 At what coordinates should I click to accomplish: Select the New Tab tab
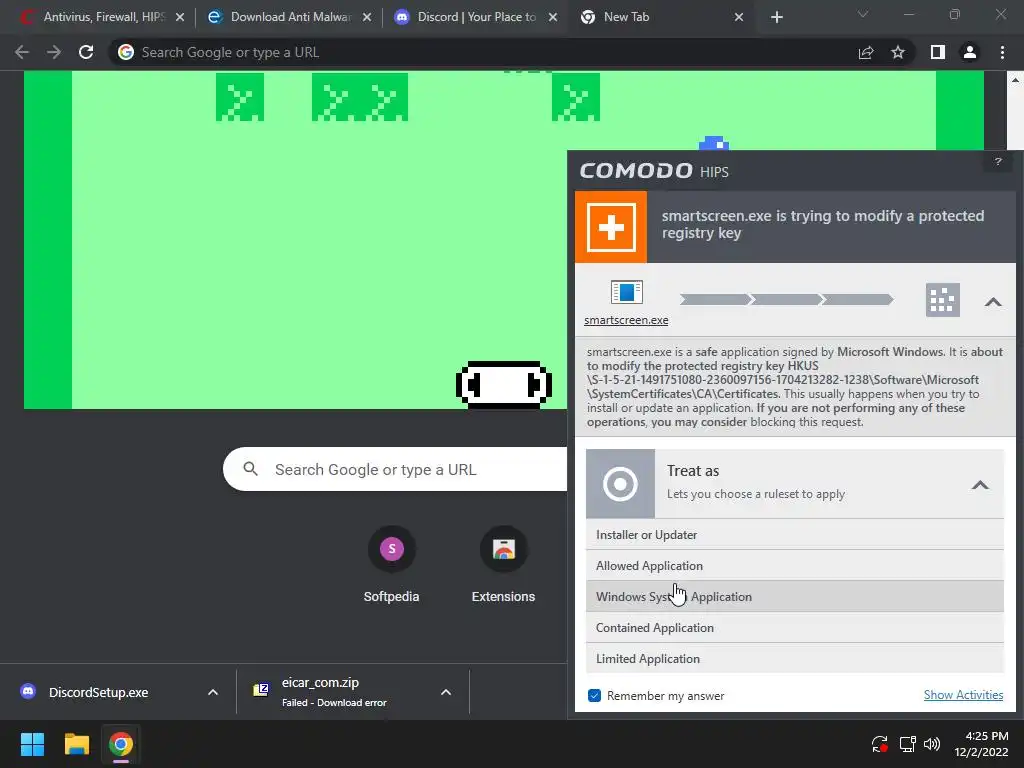(660, 17)
